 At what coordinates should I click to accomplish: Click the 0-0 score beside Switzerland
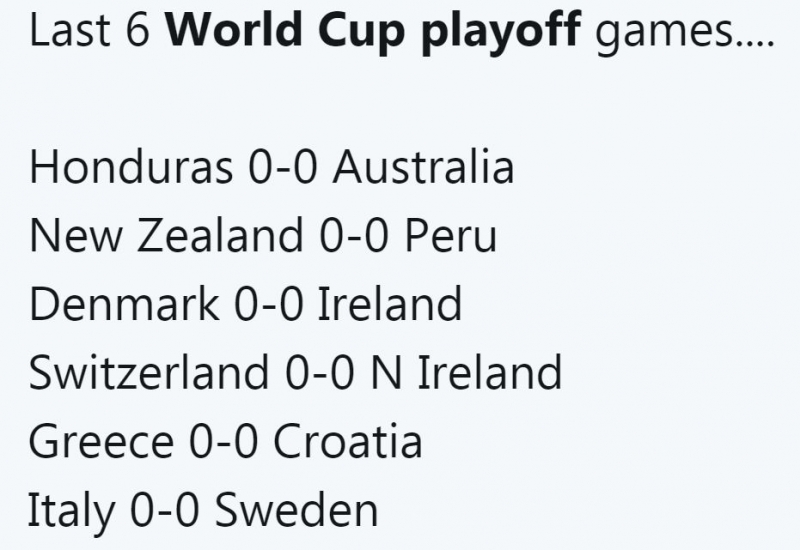(320, 373)
